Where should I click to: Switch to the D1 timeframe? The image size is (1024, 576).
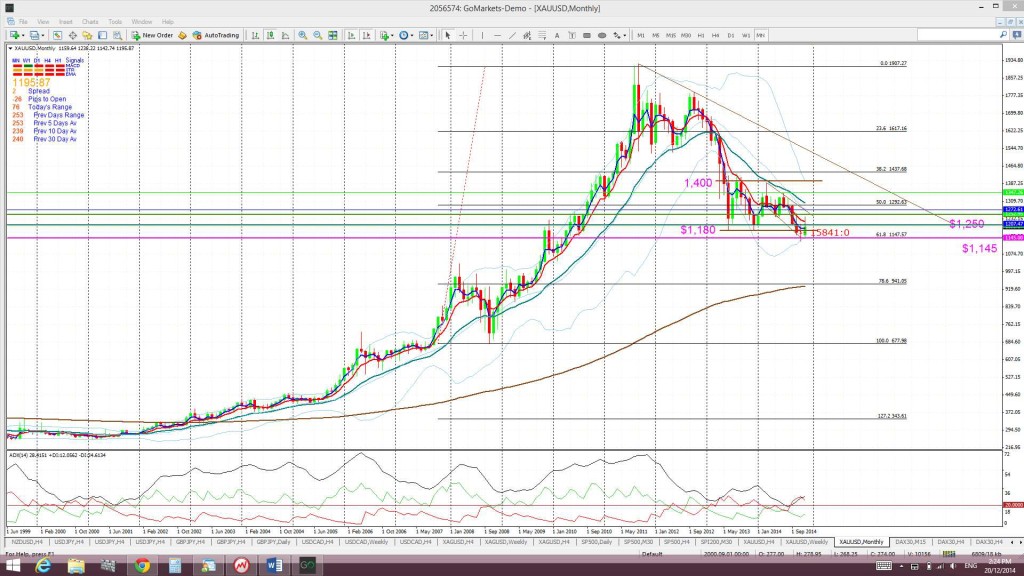coord(731,35)
